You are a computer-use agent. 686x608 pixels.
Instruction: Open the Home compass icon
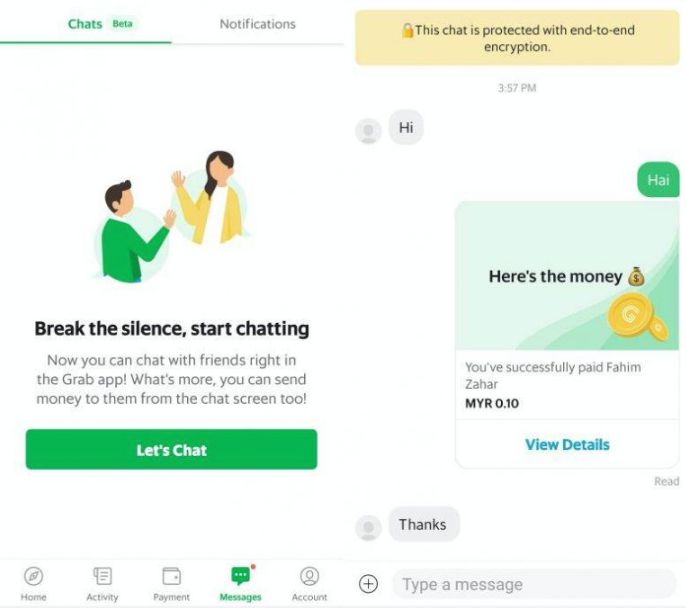pos(34,576)
